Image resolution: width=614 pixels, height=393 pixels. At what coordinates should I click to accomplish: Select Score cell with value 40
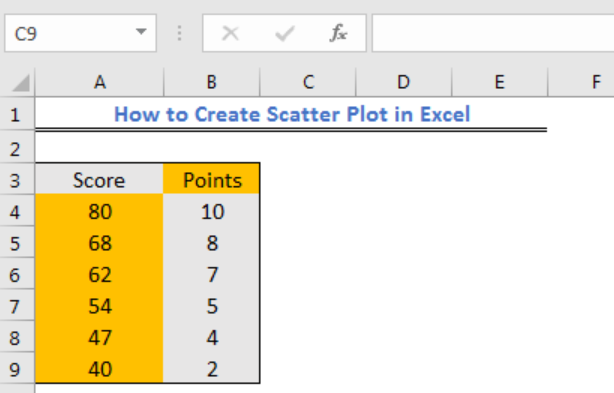point(99,368)
